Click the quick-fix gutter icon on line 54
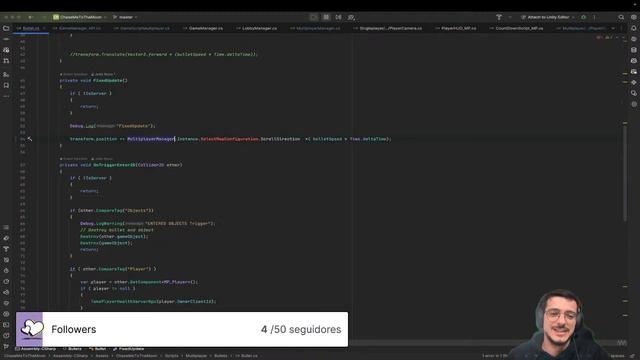The image size is (640, 360). [30, 139]
